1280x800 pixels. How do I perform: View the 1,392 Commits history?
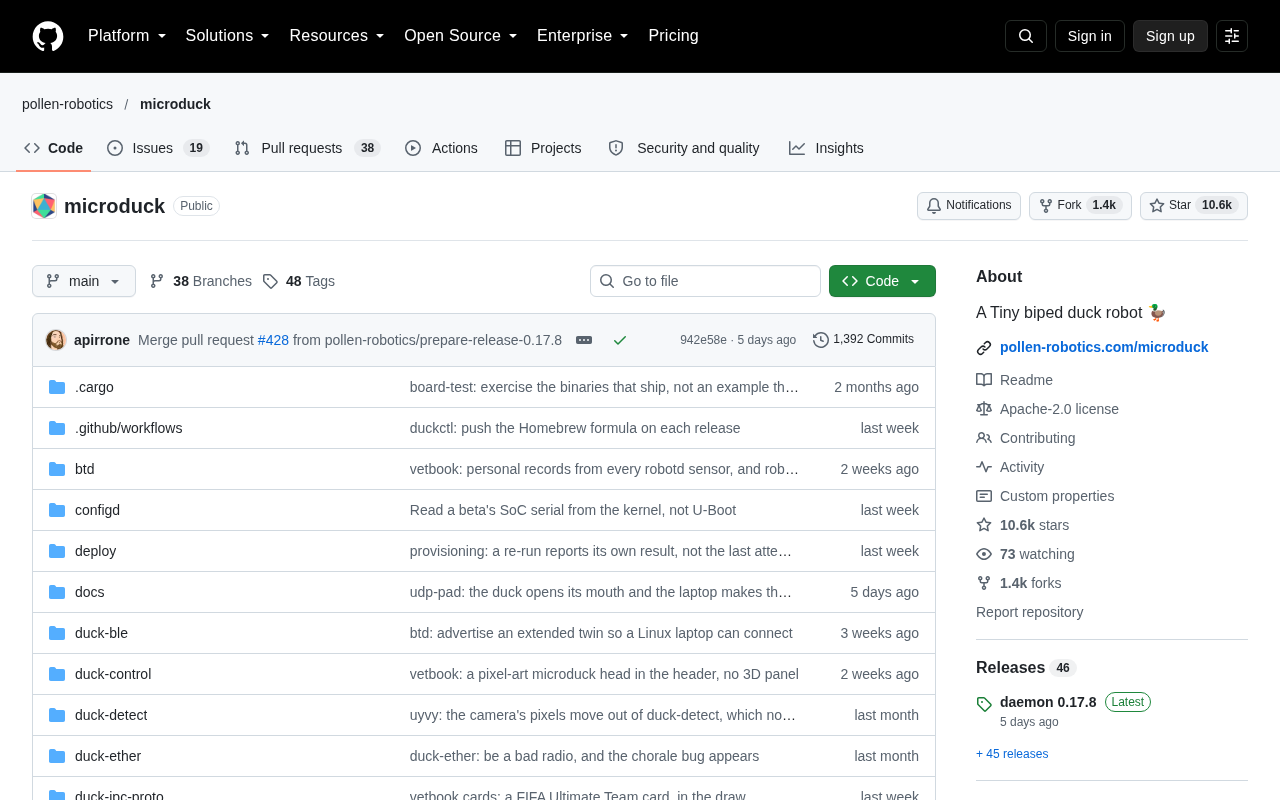tap(863, 340)
